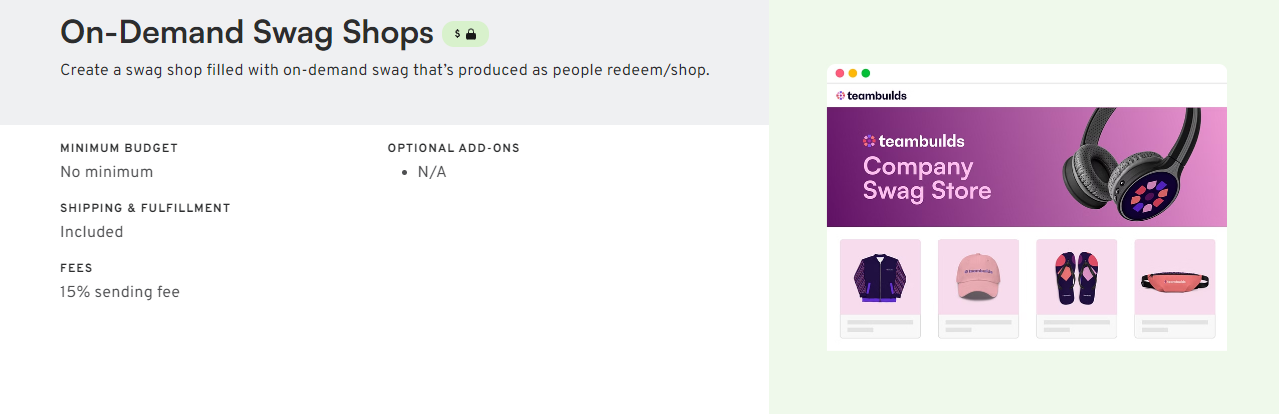Viewport: 1279px width, 414px height.
Task: Click the On-Demand Swag Shops heading
Action: point(247,32)
